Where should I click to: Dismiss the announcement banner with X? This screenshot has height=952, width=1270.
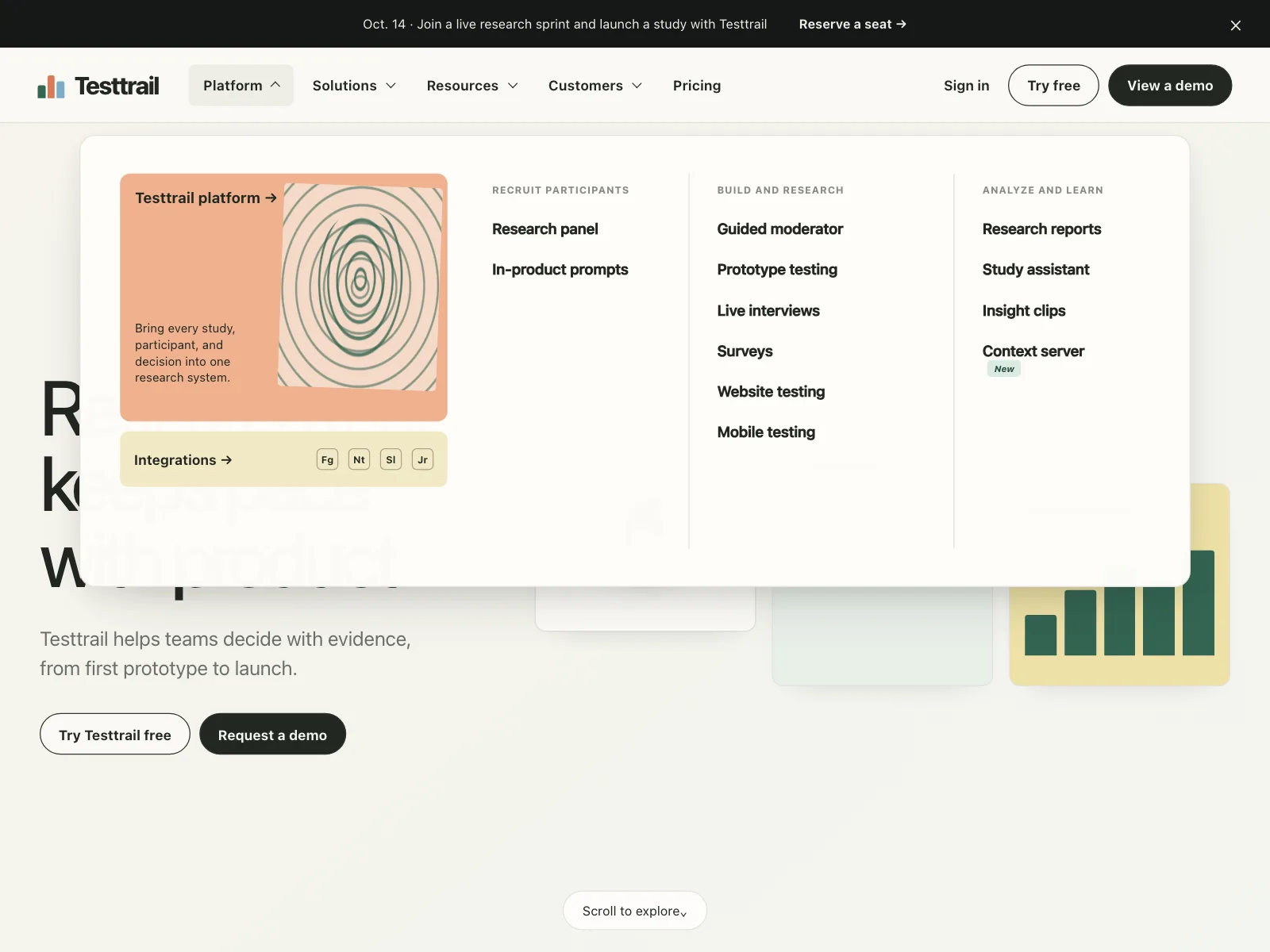pyautogui.click(x=1235, y=25)
